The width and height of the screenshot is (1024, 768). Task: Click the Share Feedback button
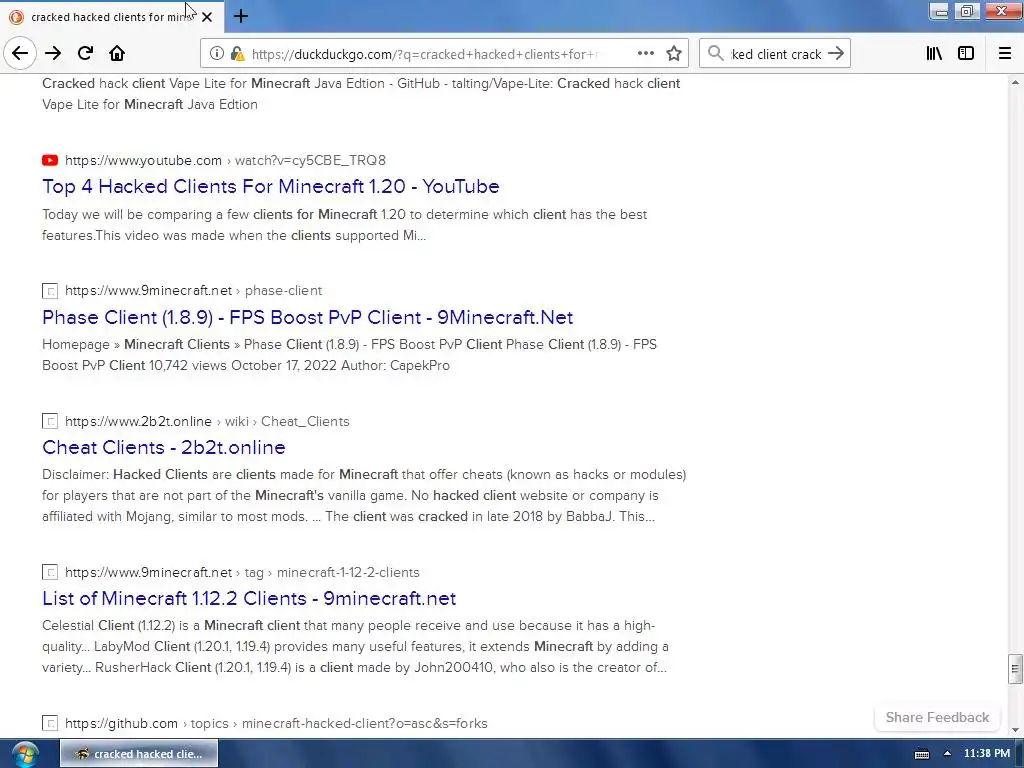tap(937, 717)
